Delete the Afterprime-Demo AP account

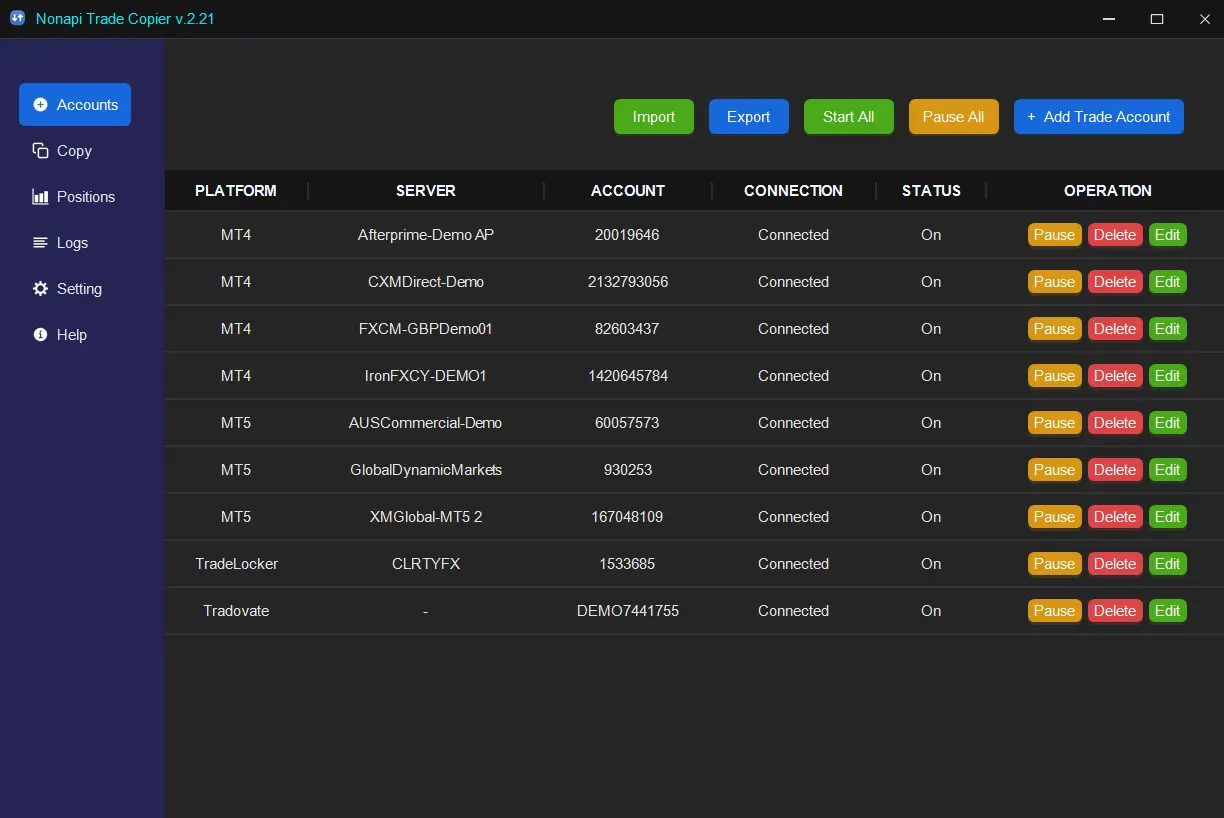(x=1115, y=235)
